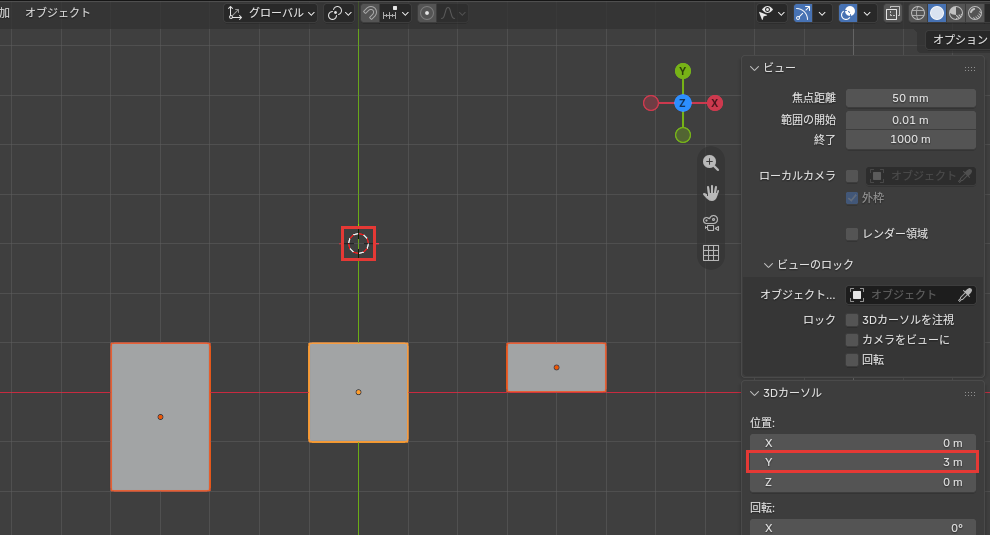Click the transform orientation axes icon
The width and height of the screenshot is (990, 535).
(235, 13)
